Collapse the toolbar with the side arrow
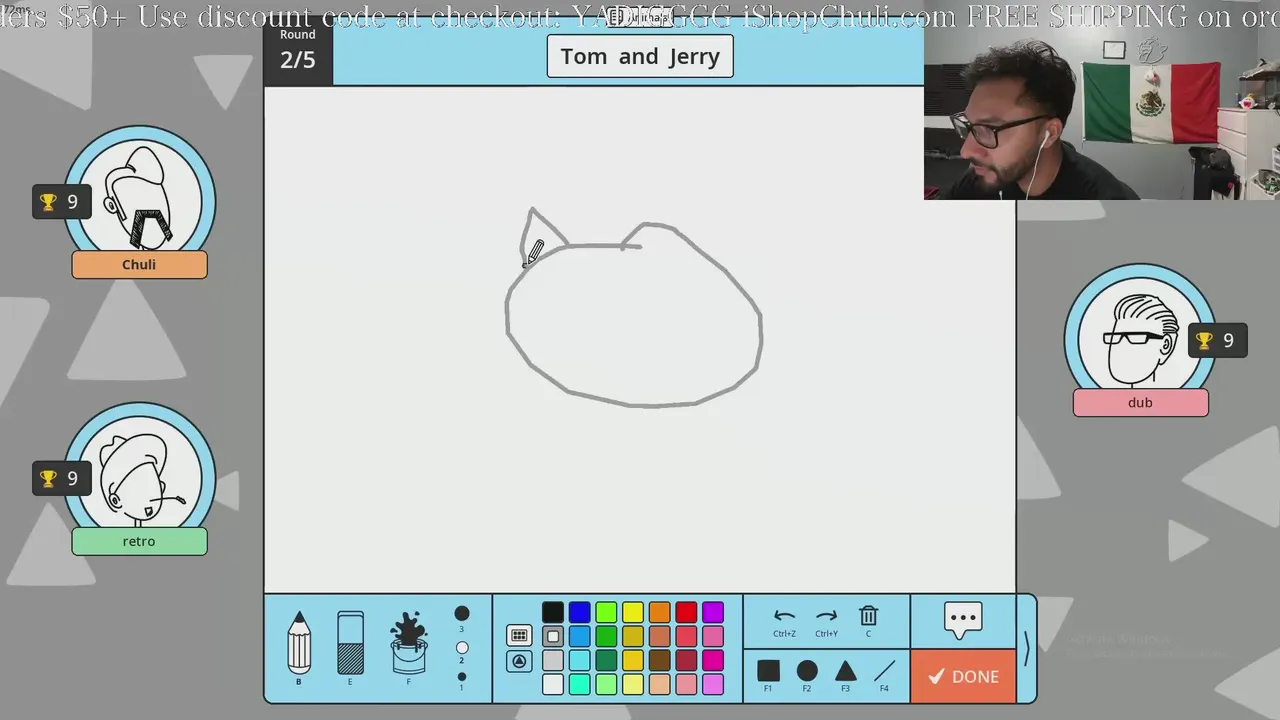Screen dimensions: 1280x720 tap(1026, 649)
